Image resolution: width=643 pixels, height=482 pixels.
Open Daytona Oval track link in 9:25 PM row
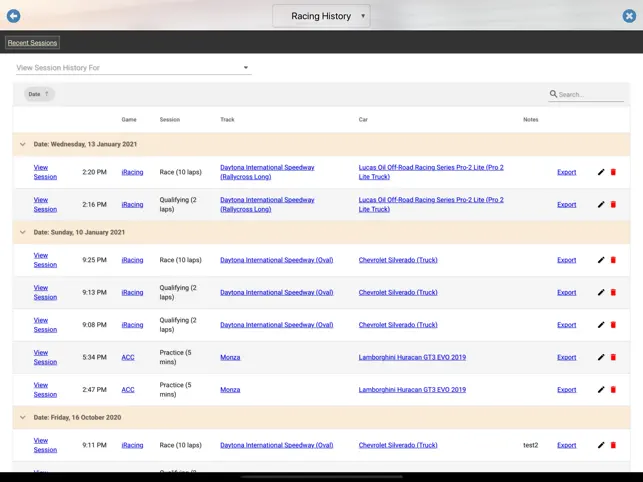coord(277,260)
